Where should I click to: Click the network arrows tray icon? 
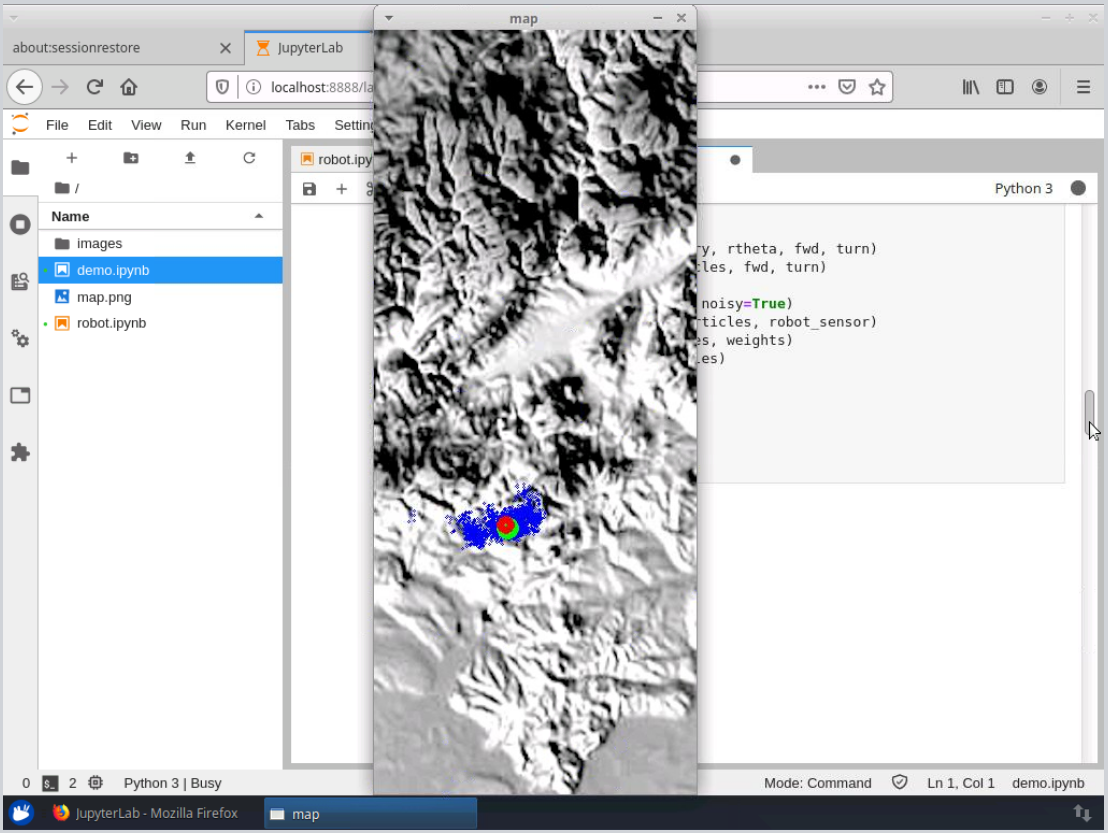pyautogui.click(x=1082, y=813)
